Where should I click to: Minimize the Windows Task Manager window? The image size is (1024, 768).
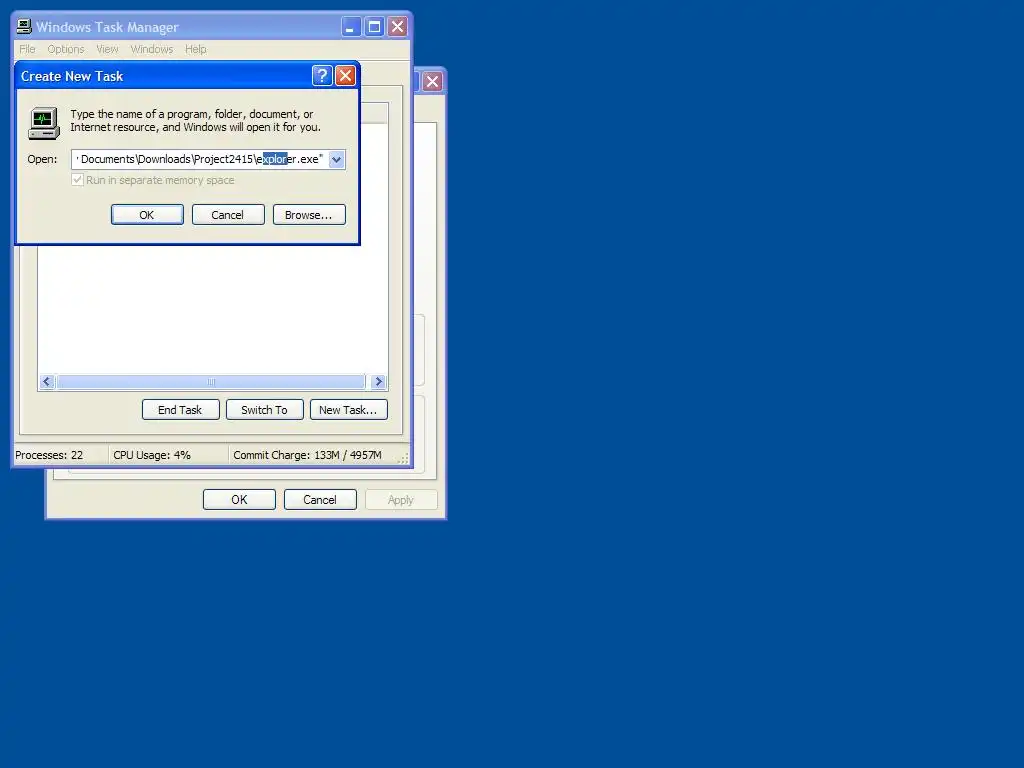tap(351, 27)
